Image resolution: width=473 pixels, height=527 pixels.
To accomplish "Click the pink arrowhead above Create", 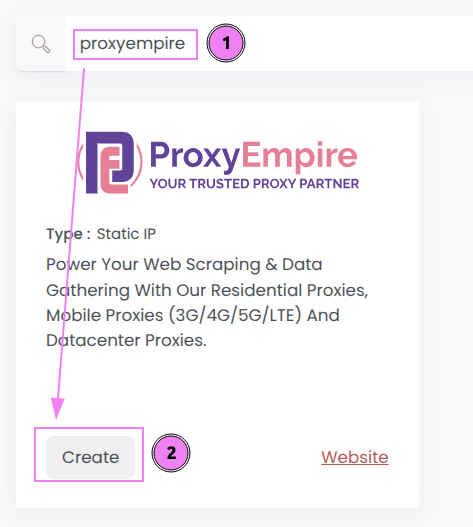I will tap(57, 408).
